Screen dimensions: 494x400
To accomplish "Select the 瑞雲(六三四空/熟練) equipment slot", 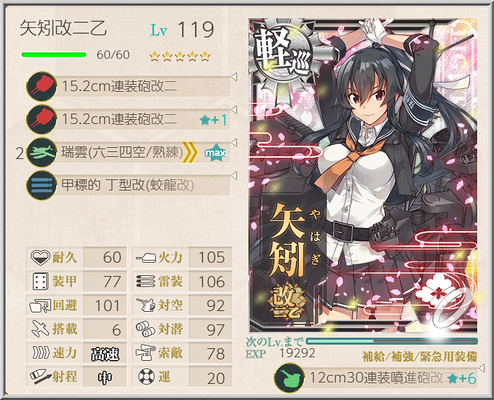I will pyautogui.click(x=128, y=153).
